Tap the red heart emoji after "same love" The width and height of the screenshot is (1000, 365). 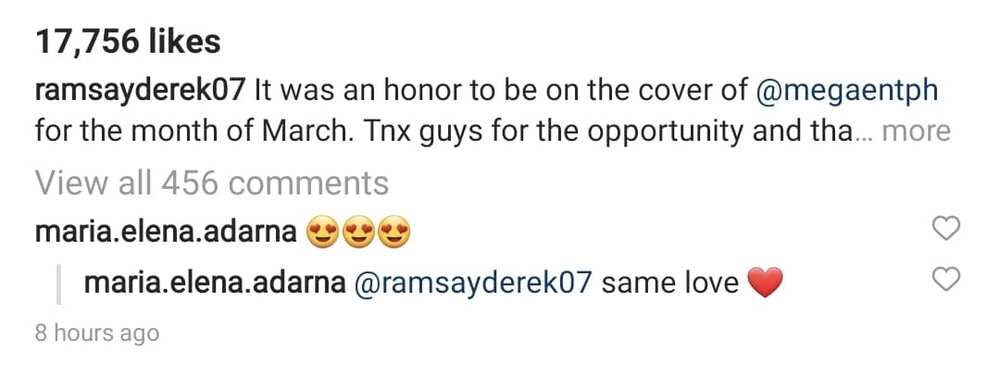pyautogui.click(x=764, y=283)
